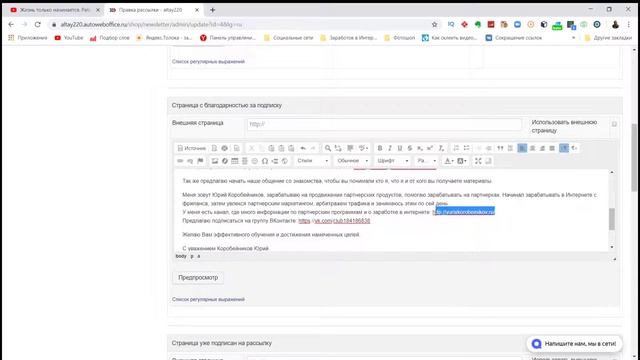
Task: Open the Приложения apps shortcut
Action: [x=28, y=38]
